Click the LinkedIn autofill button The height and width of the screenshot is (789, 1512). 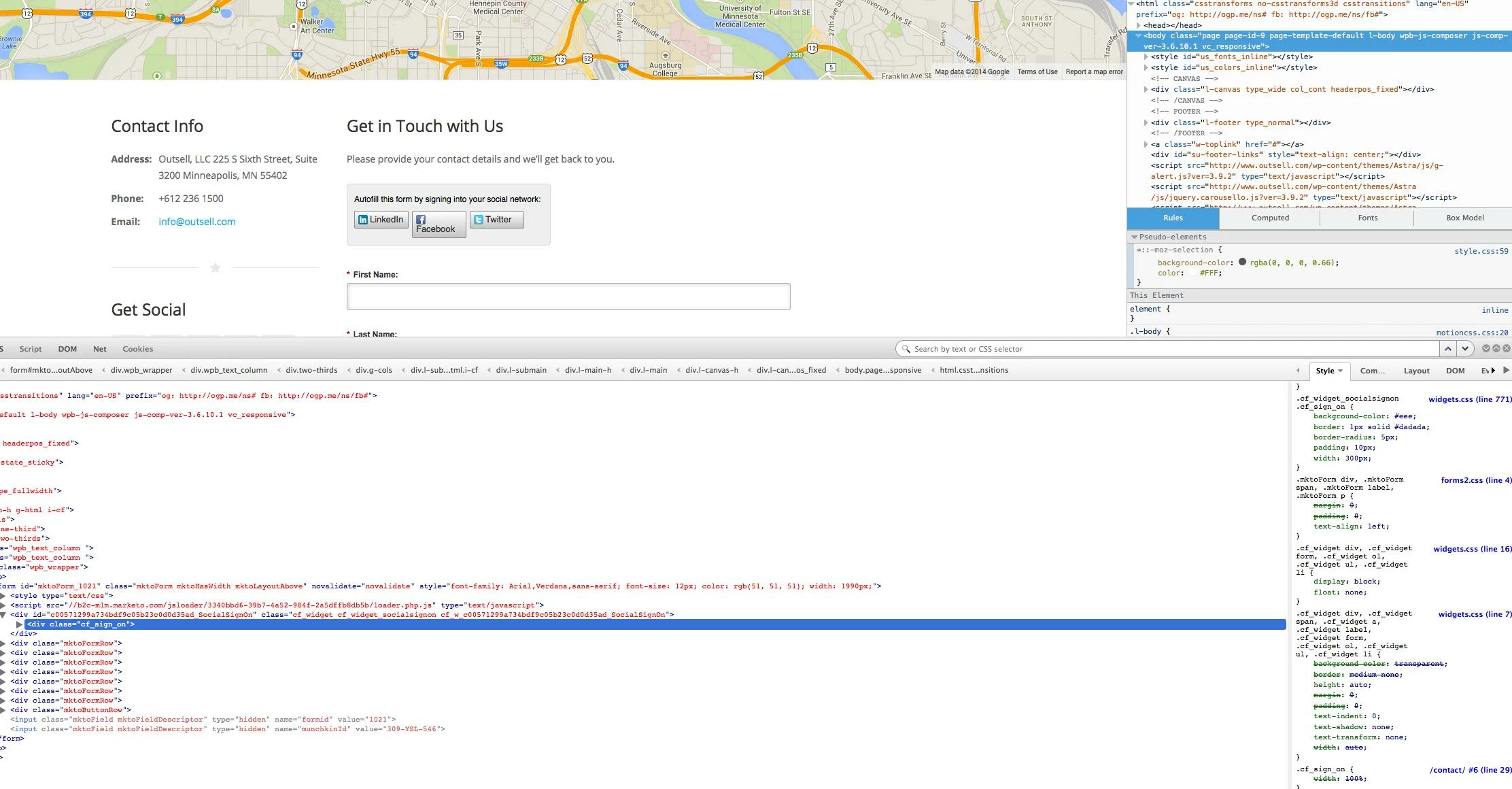(x=381, y=220)
